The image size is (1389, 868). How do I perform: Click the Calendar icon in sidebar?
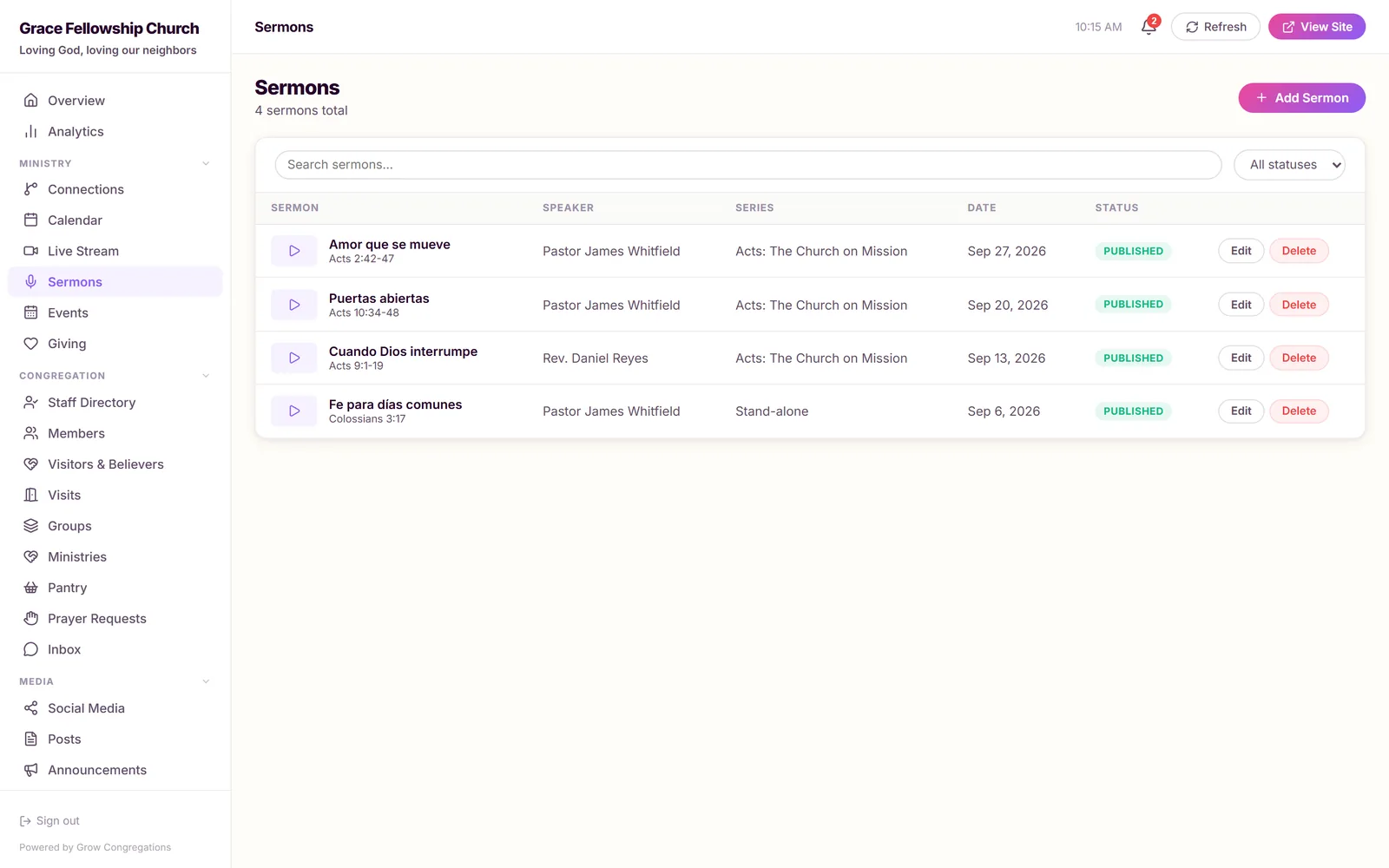[31, 220]
